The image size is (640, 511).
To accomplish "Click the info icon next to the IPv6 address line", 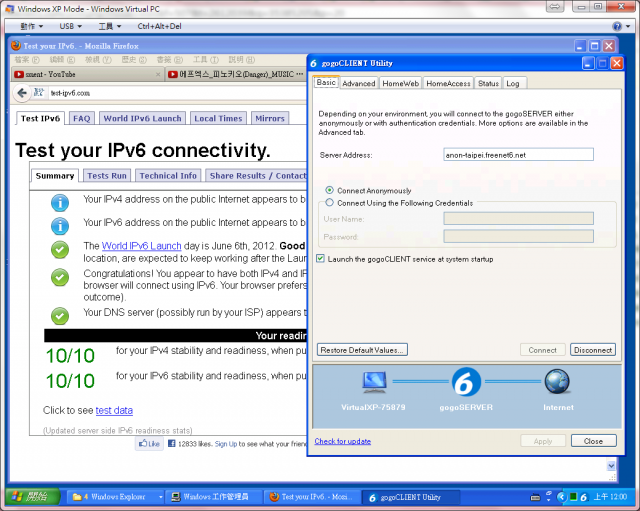I will (60, 226).
